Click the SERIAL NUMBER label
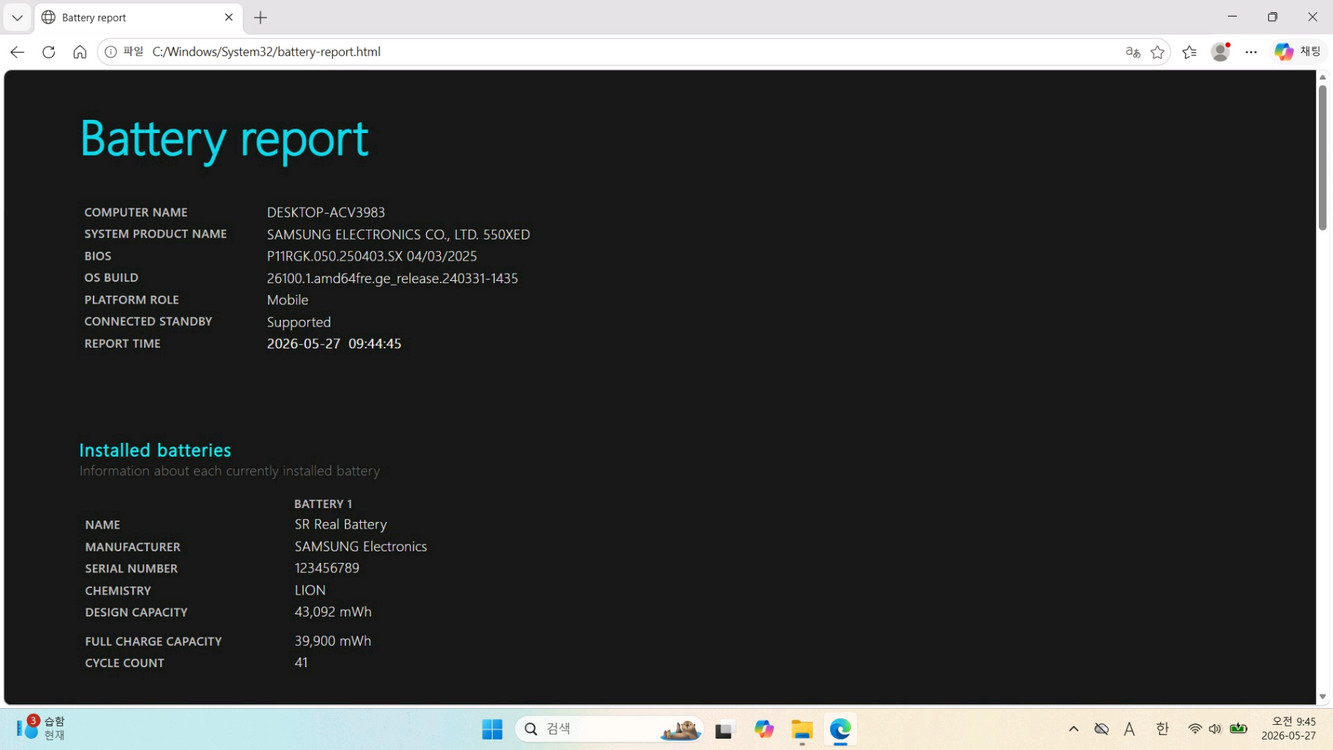1333x750 pixels. click(x=131, y=568)
